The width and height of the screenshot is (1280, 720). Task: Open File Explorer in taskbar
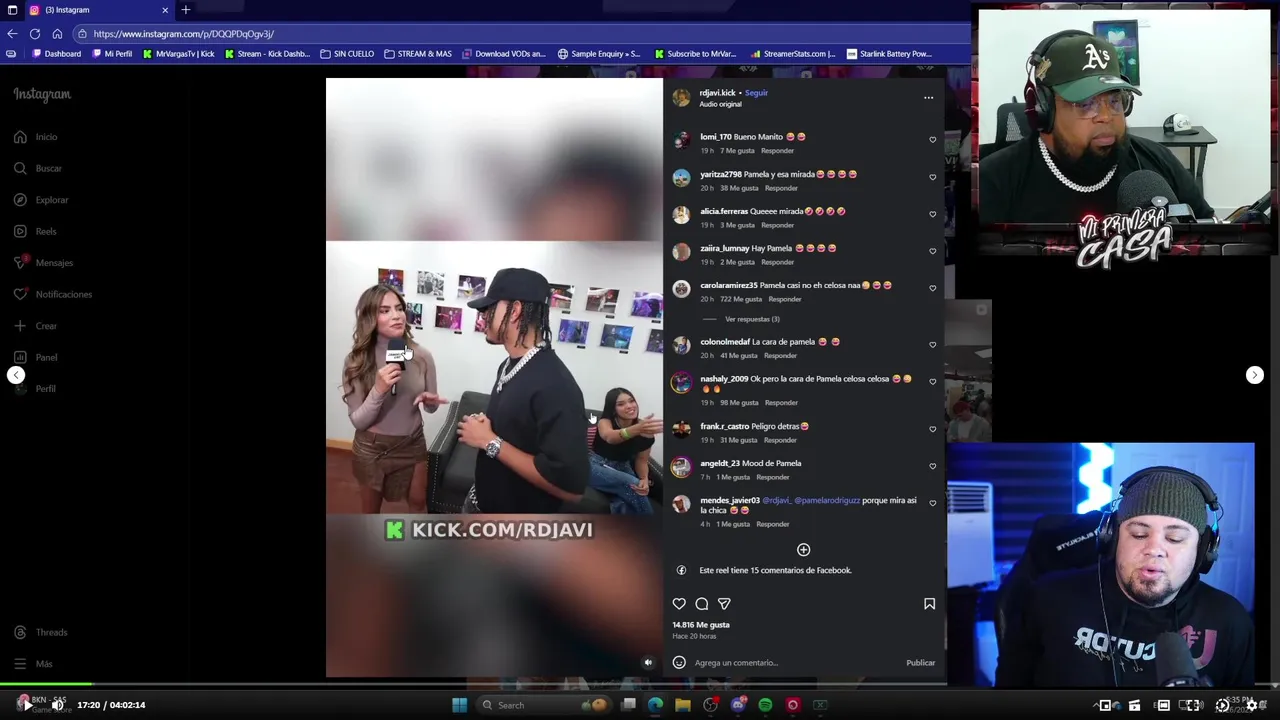[x=683, y=705]
